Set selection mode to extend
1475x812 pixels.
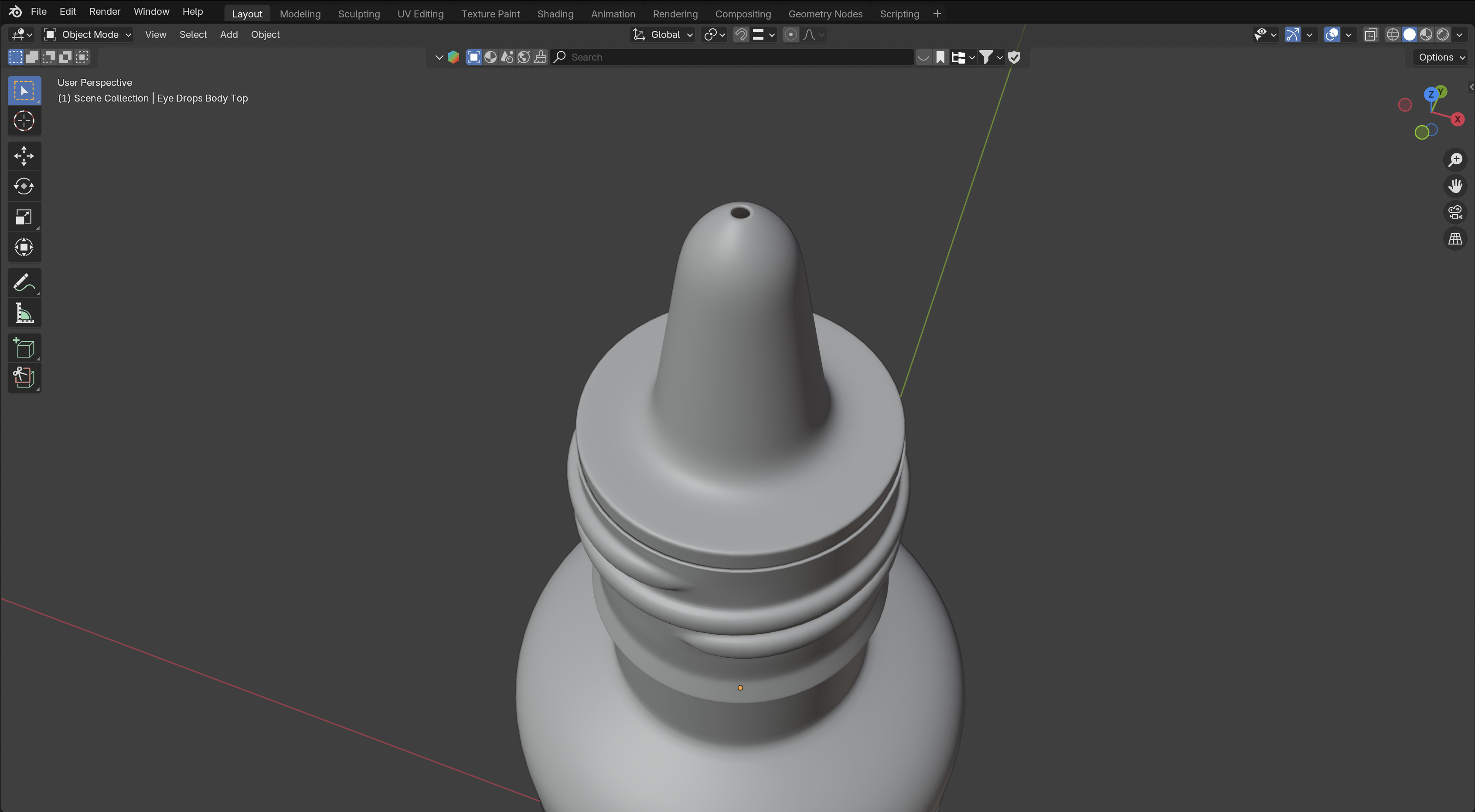(32, 57)
